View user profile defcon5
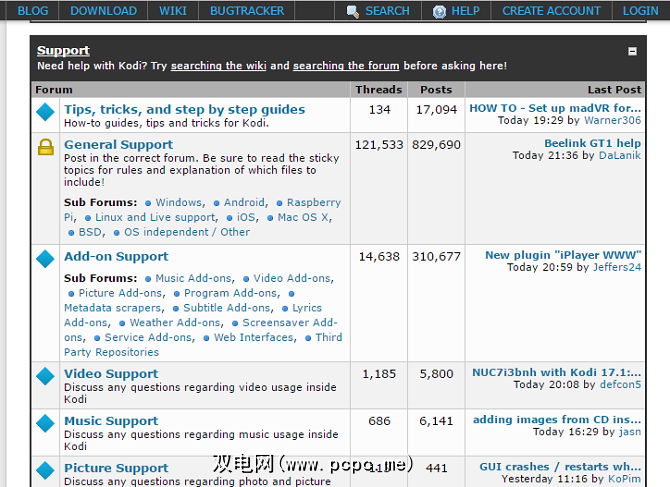The height and width of the screenshot is (487, 670). coord(620,385)
